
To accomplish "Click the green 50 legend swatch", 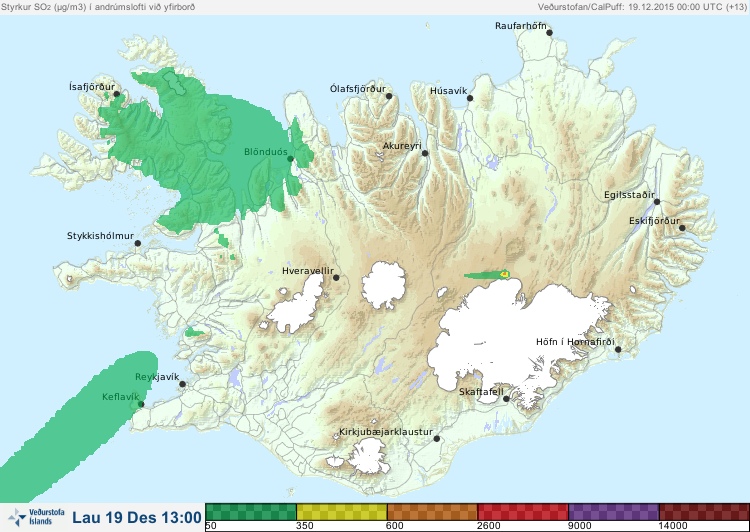I will coord(251,512).
